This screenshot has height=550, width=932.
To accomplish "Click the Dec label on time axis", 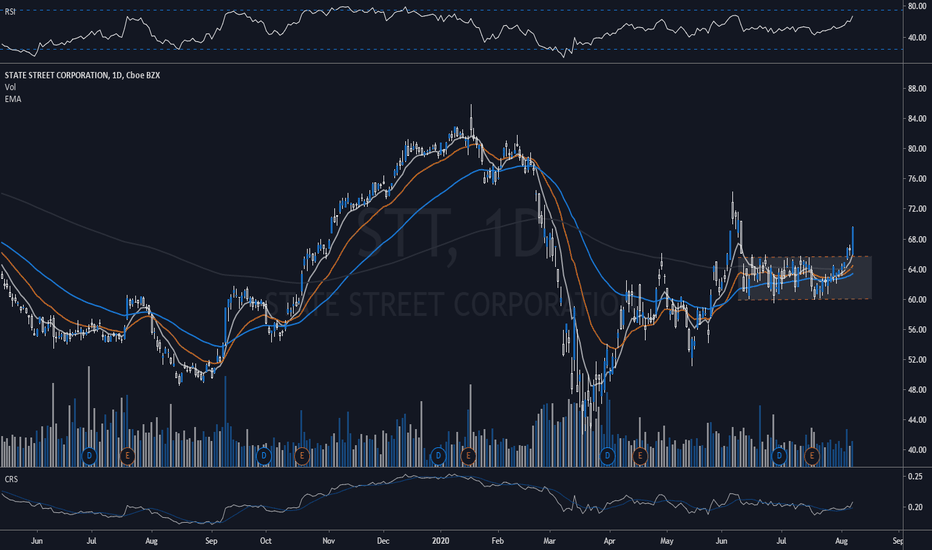I will [x=383, y=541].
